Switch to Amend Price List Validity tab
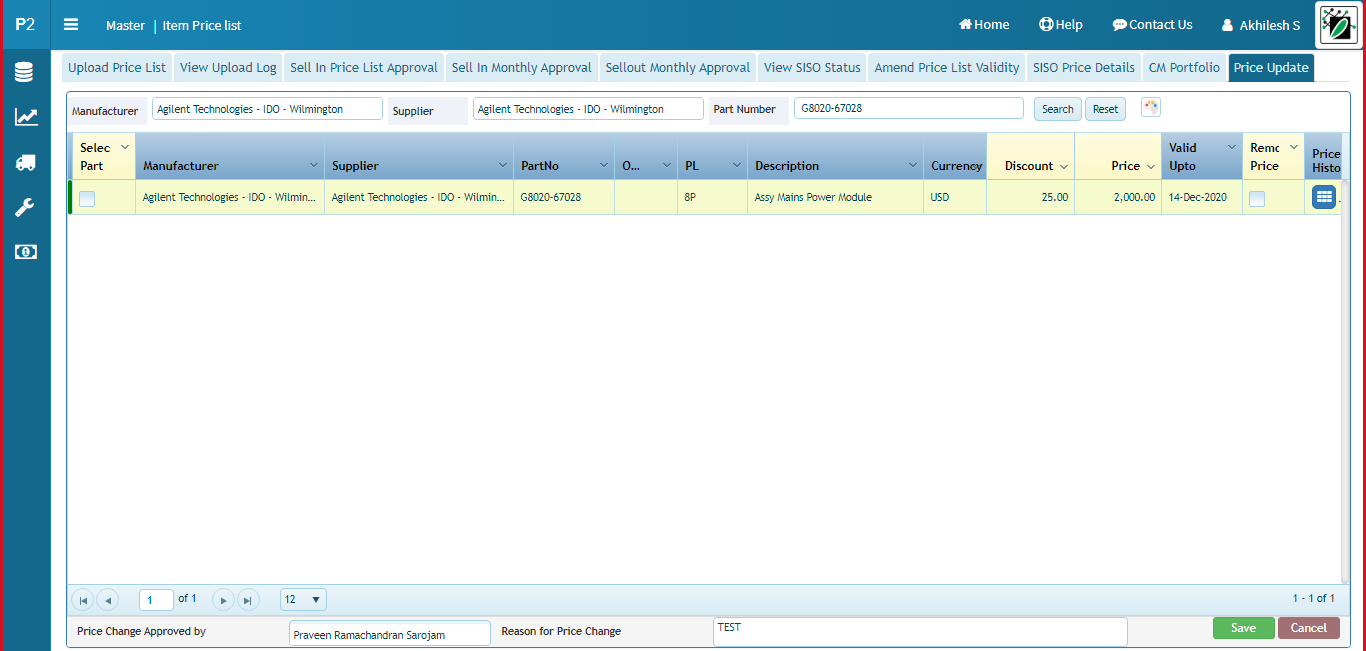 pos(947,67)
